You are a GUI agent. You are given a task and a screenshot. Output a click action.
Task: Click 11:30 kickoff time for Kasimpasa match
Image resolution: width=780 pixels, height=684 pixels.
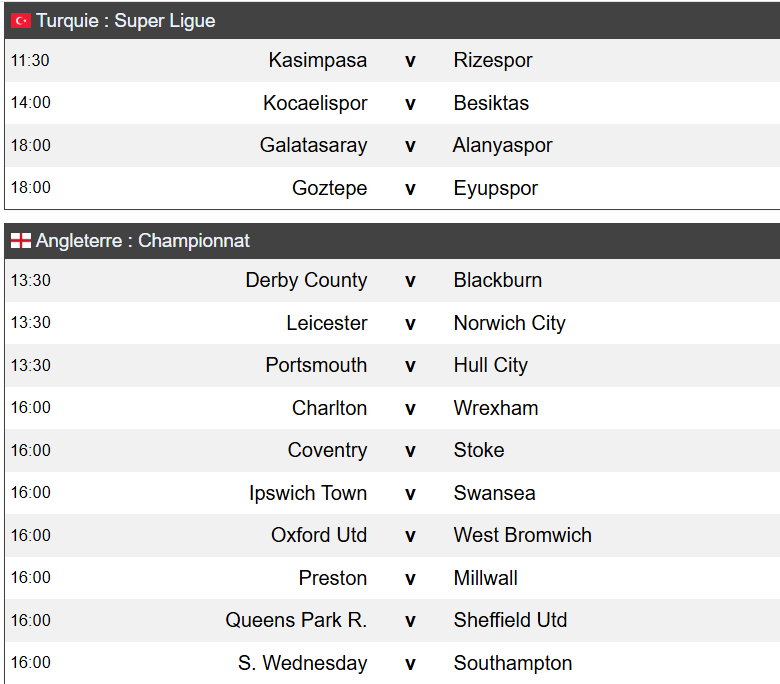point(30,61)
